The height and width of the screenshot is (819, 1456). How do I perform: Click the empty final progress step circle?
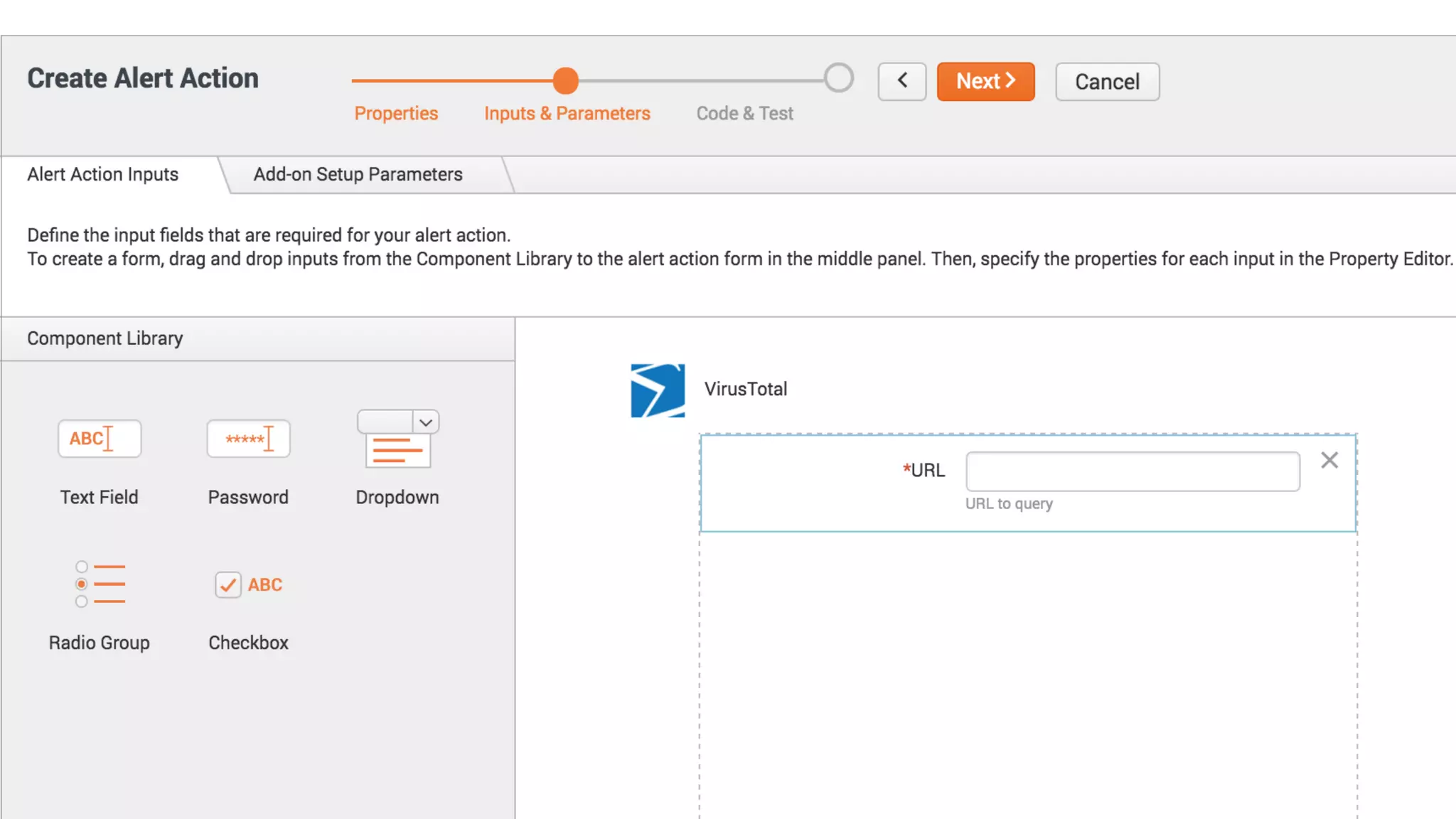(839, 78)
